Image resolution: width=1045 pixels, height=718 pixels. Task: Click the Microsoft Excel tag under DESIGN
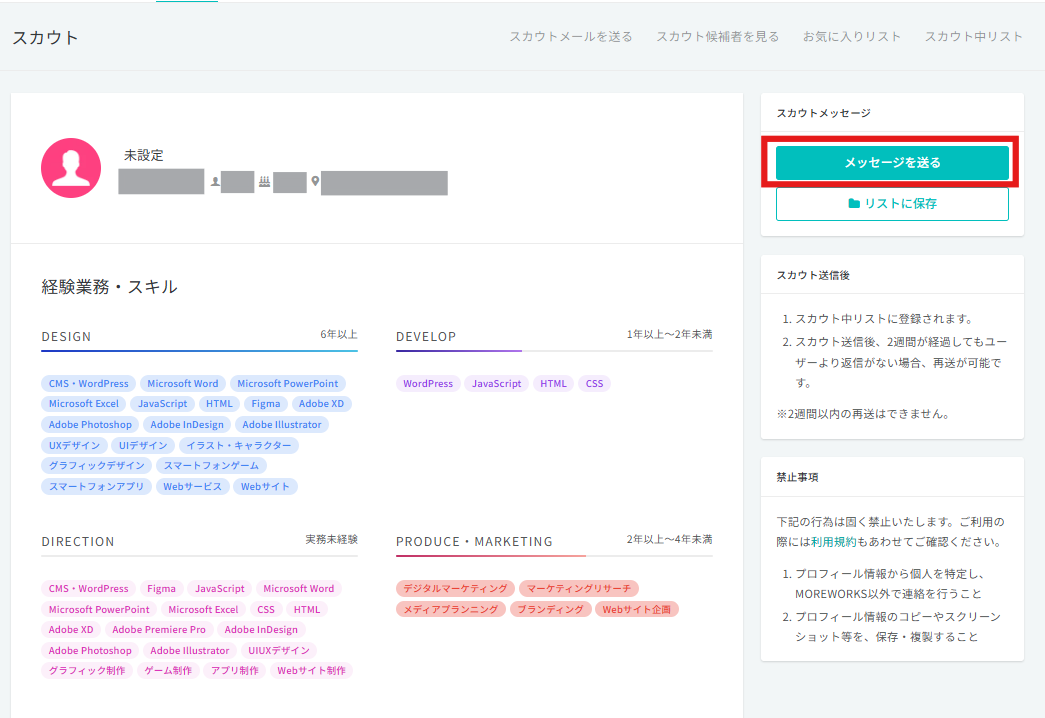pos(83,404)
